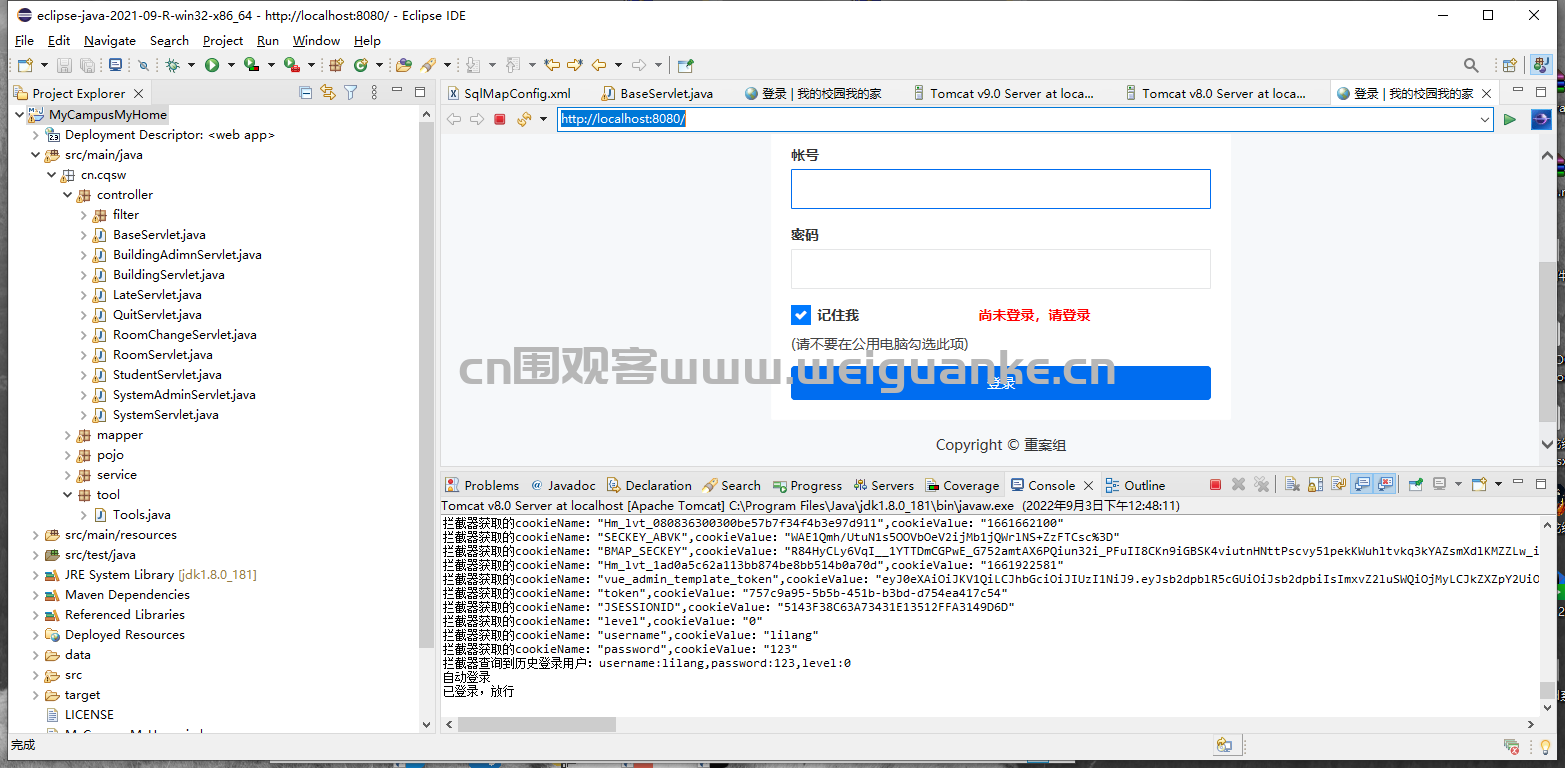Toggle Show Console on Standard Out
1565x768 pixels.
[x=1362, y=485]
